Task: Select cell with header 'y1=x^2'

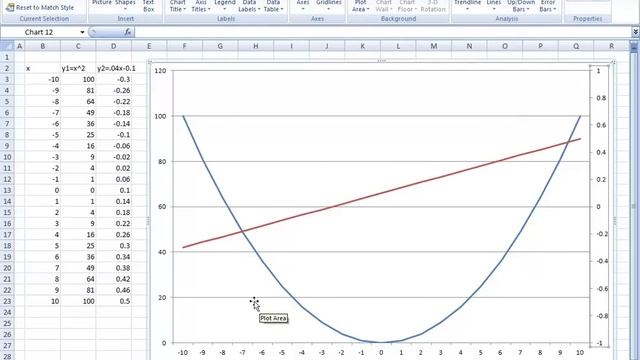Action: pos(78,68)
